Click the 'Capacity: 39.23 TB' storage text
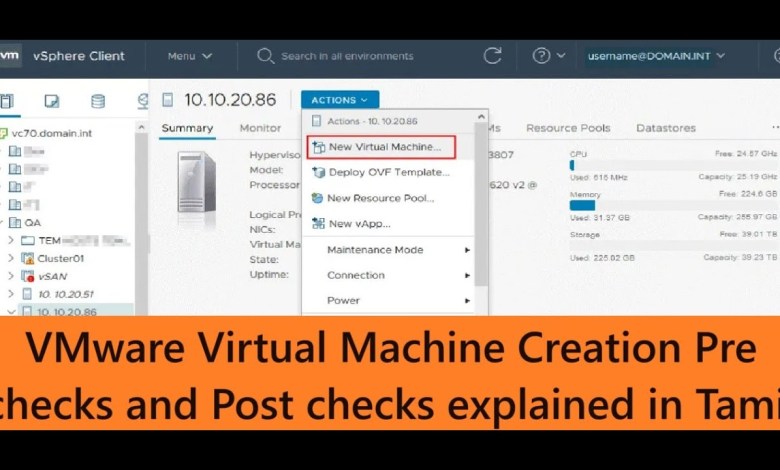This screenshot has height=470, width=780. (x=740, y=258)
